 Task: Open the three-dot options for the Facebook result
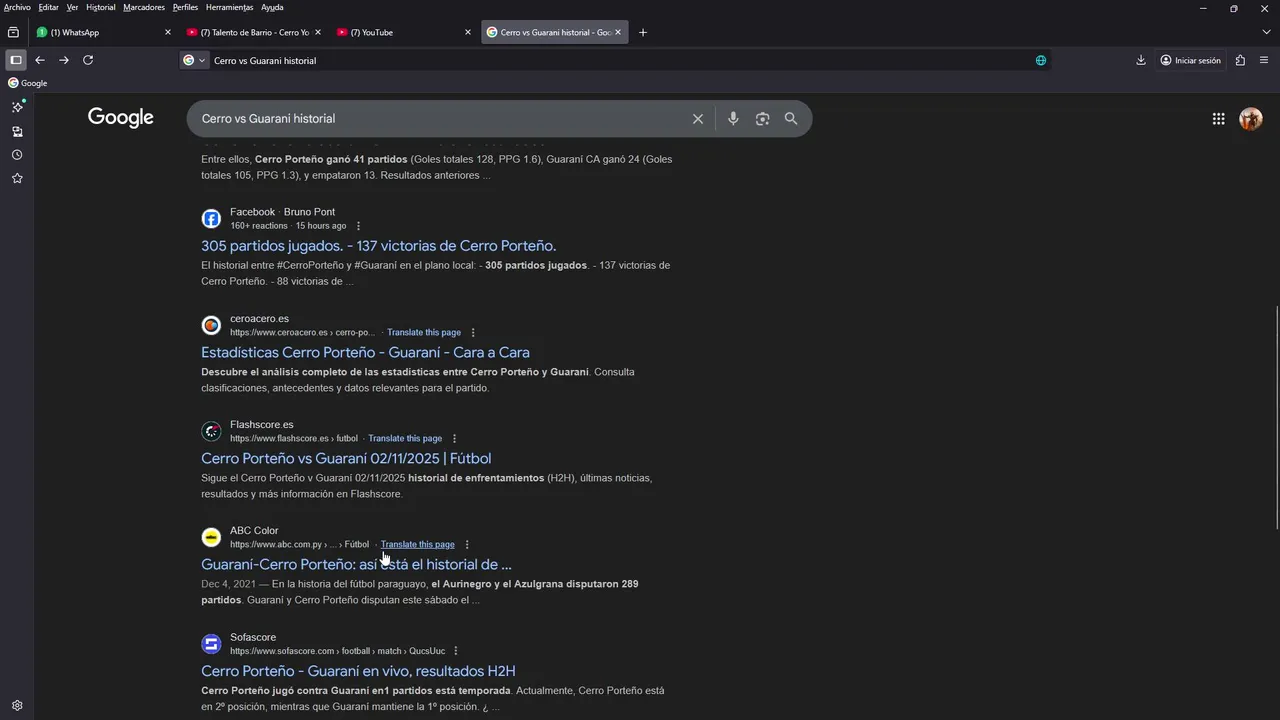click(358, 226)
